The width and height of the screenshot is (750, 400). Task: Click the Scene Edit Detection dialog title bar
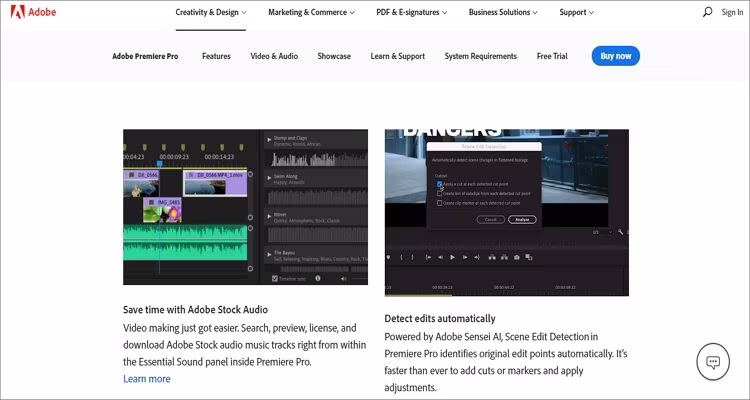tap(484, 146)
